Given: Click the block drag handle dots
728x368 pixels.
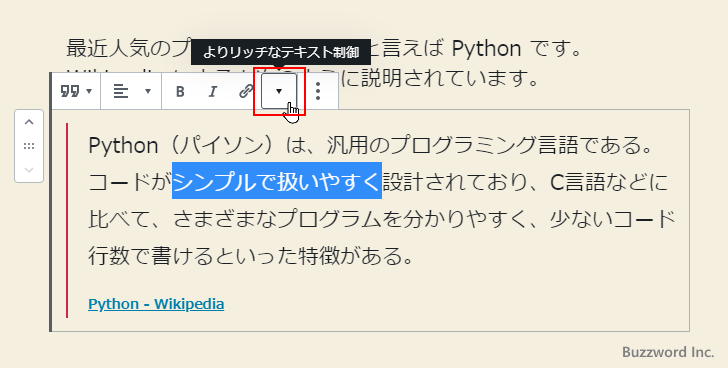Looking at the screenshot, I should click(29, 146).
